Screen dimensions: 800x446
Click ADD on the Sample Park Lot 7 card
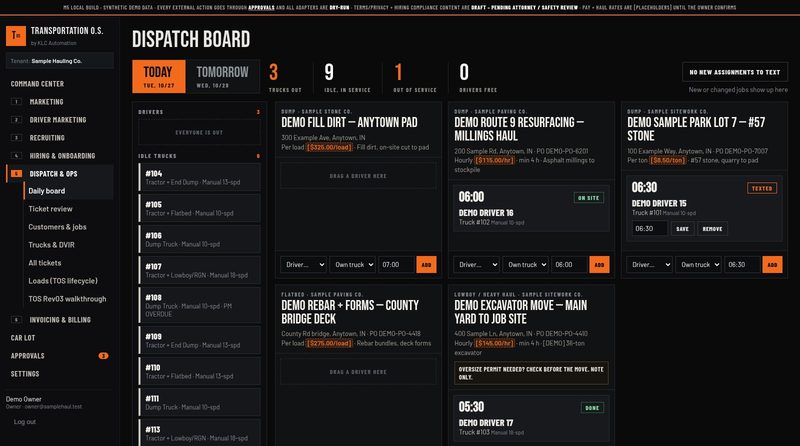[x=772, y=264]
